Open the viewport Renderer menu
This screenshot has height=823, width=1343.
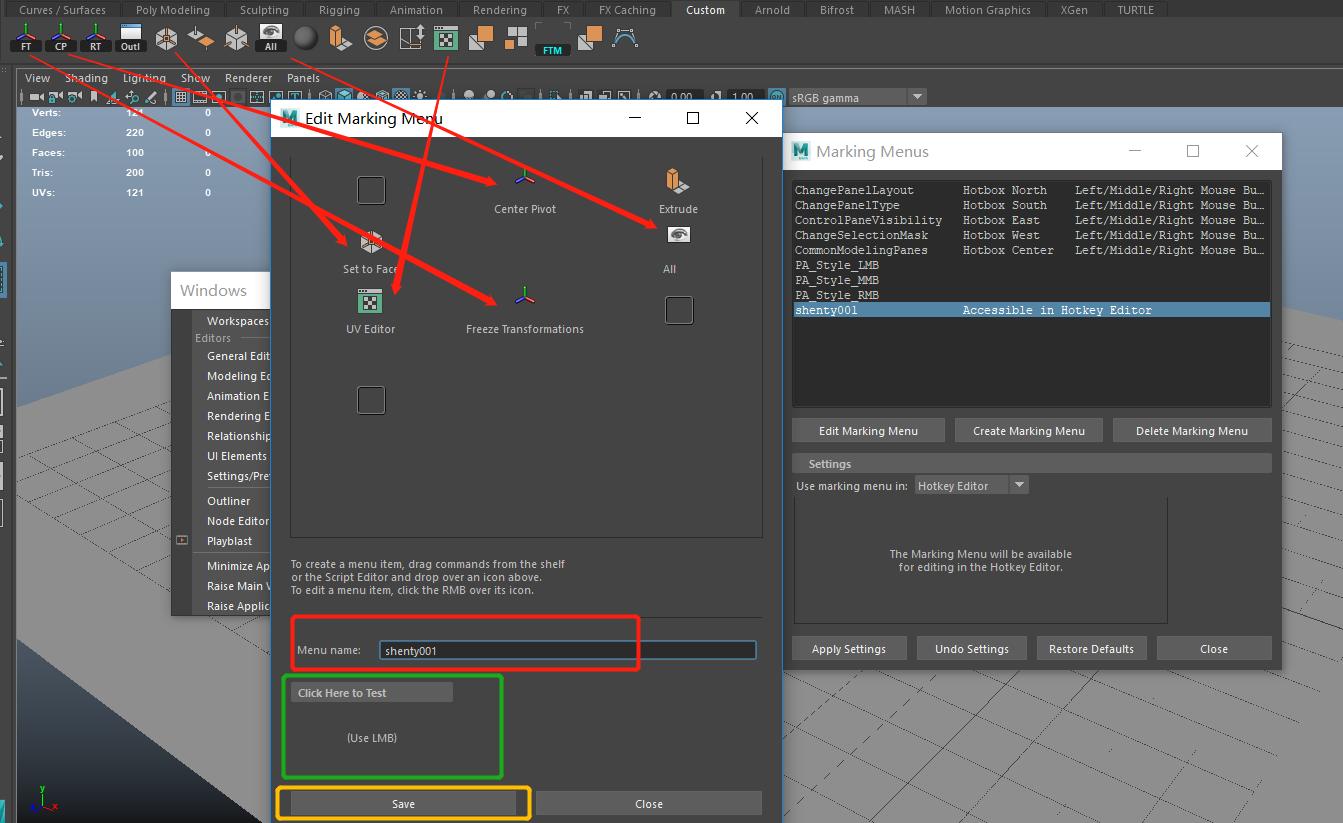(x=248, y=78)
